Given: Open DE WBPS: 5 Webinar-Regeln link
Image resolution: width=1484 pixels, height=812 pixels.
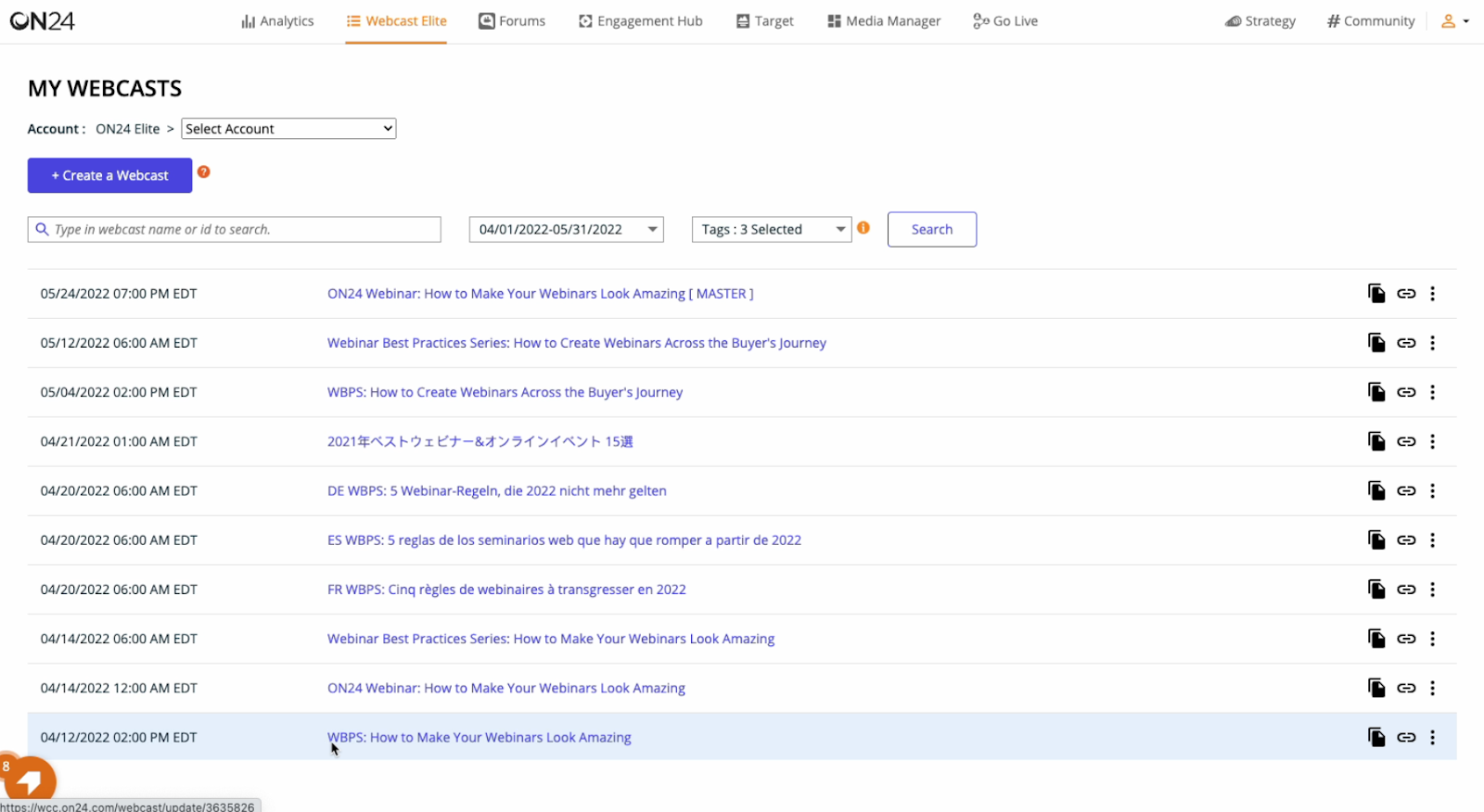Looking at the screenshot, I should point(497,490).
